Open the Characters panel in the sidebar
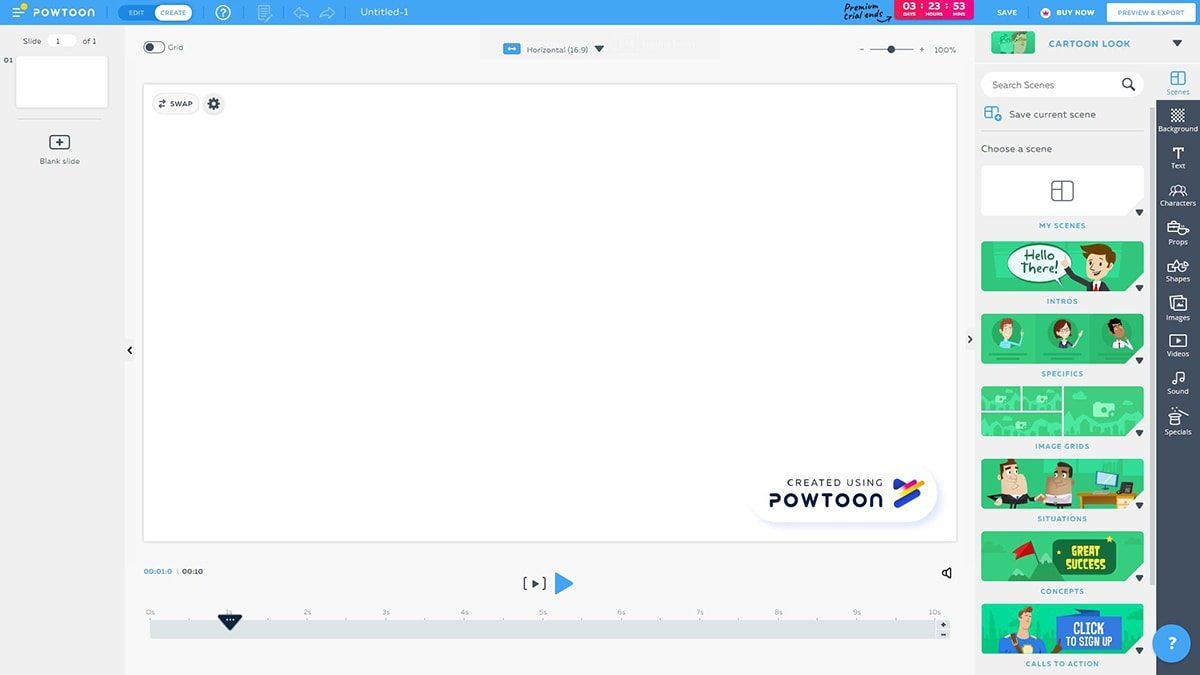This screenshot has height=675, width=1200. click(x=1177, y=194)
